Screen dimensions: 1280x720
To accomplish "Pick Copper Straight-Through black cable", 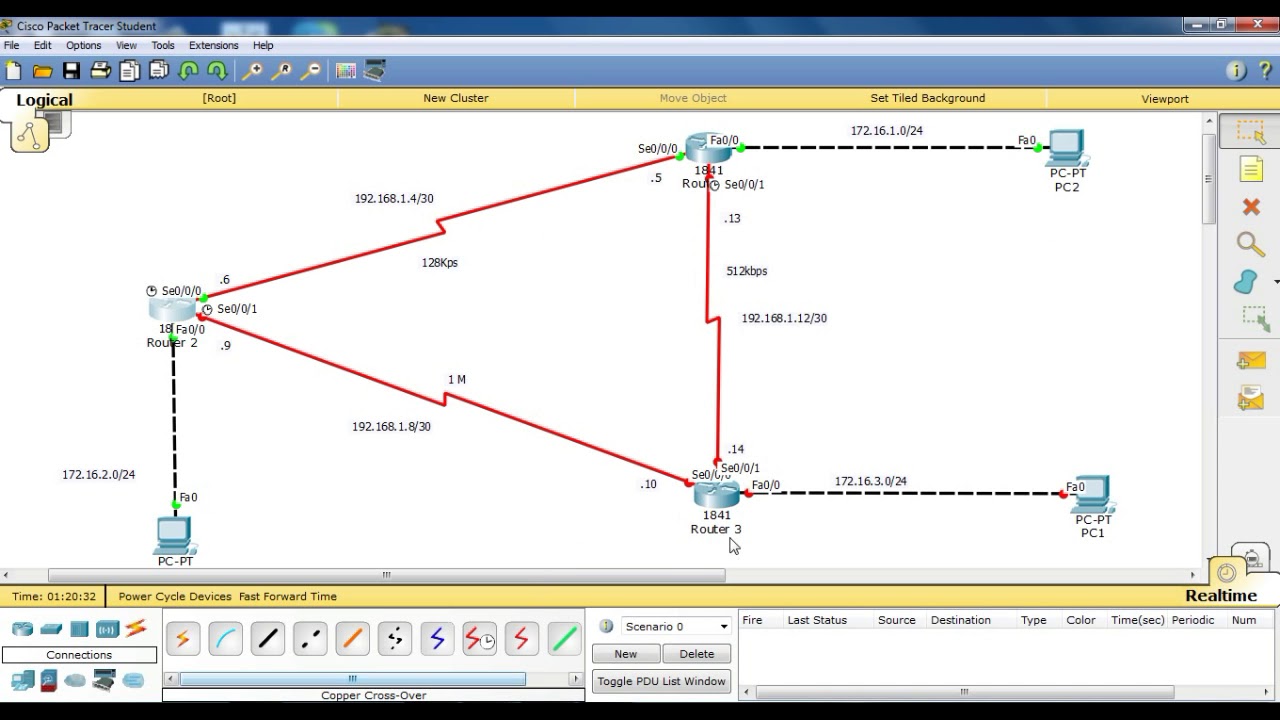I will [268, 638].
